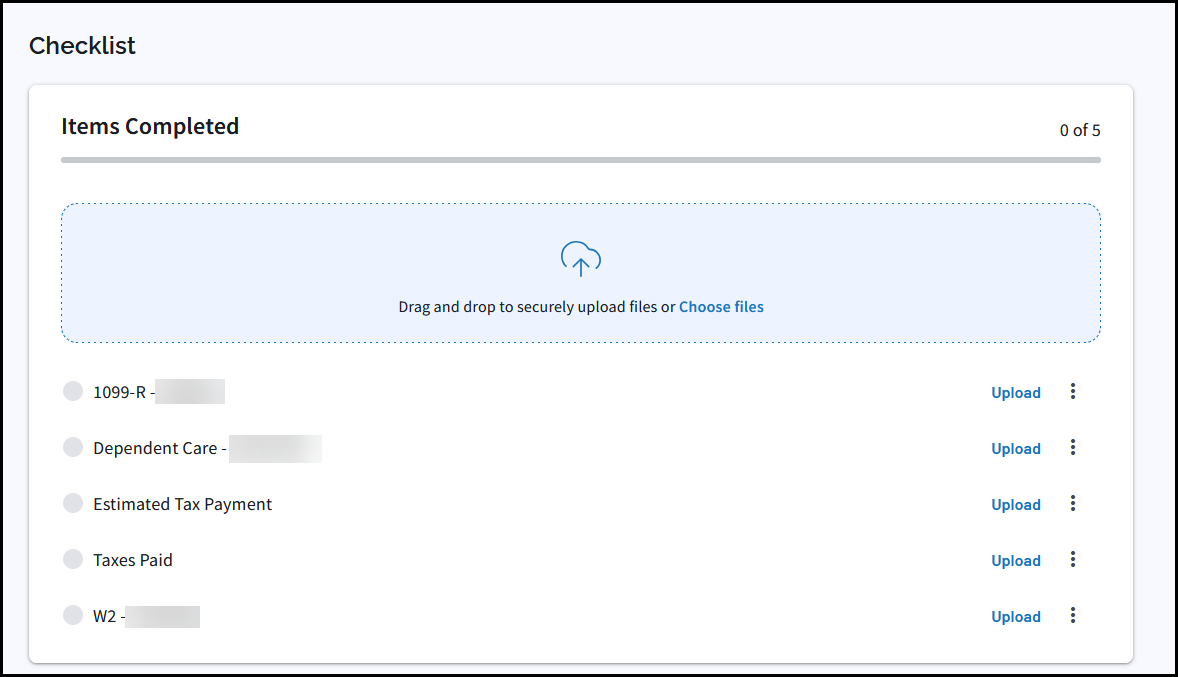Mark the W2 item as complete
The image size is (1178, 677).
coord(73,616)
